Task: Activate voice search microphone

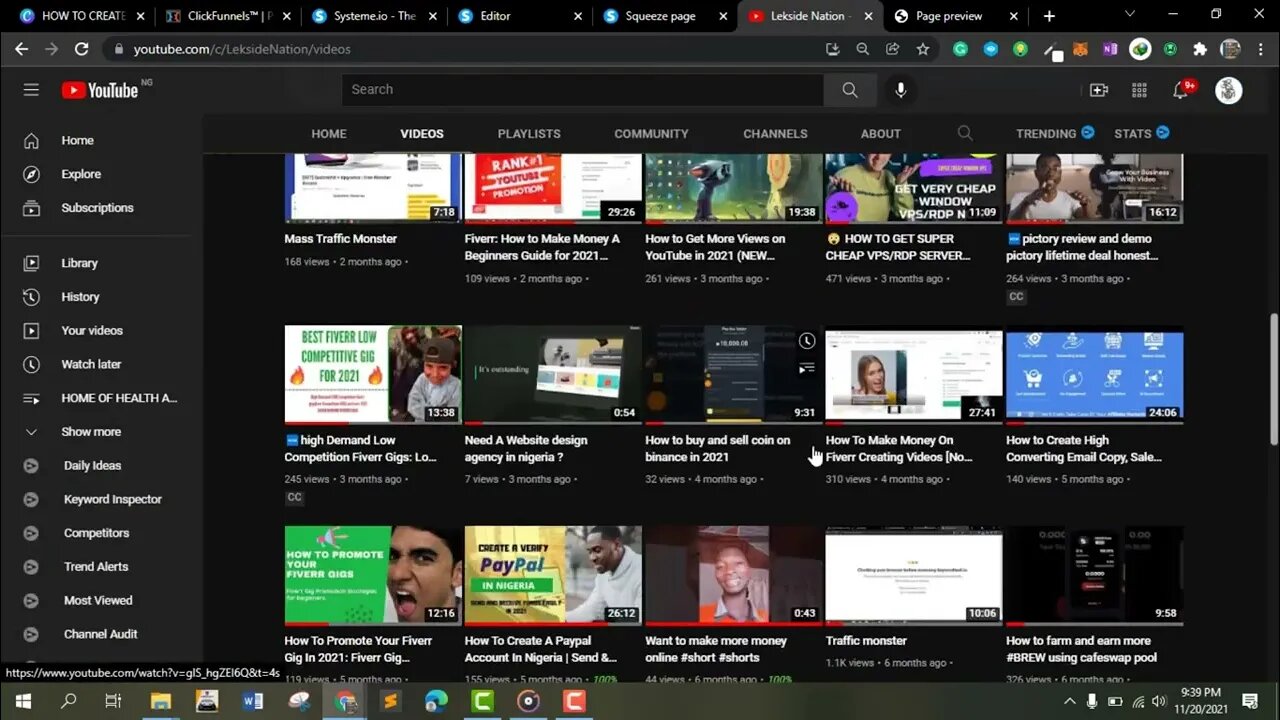Action: click(901, 90)
